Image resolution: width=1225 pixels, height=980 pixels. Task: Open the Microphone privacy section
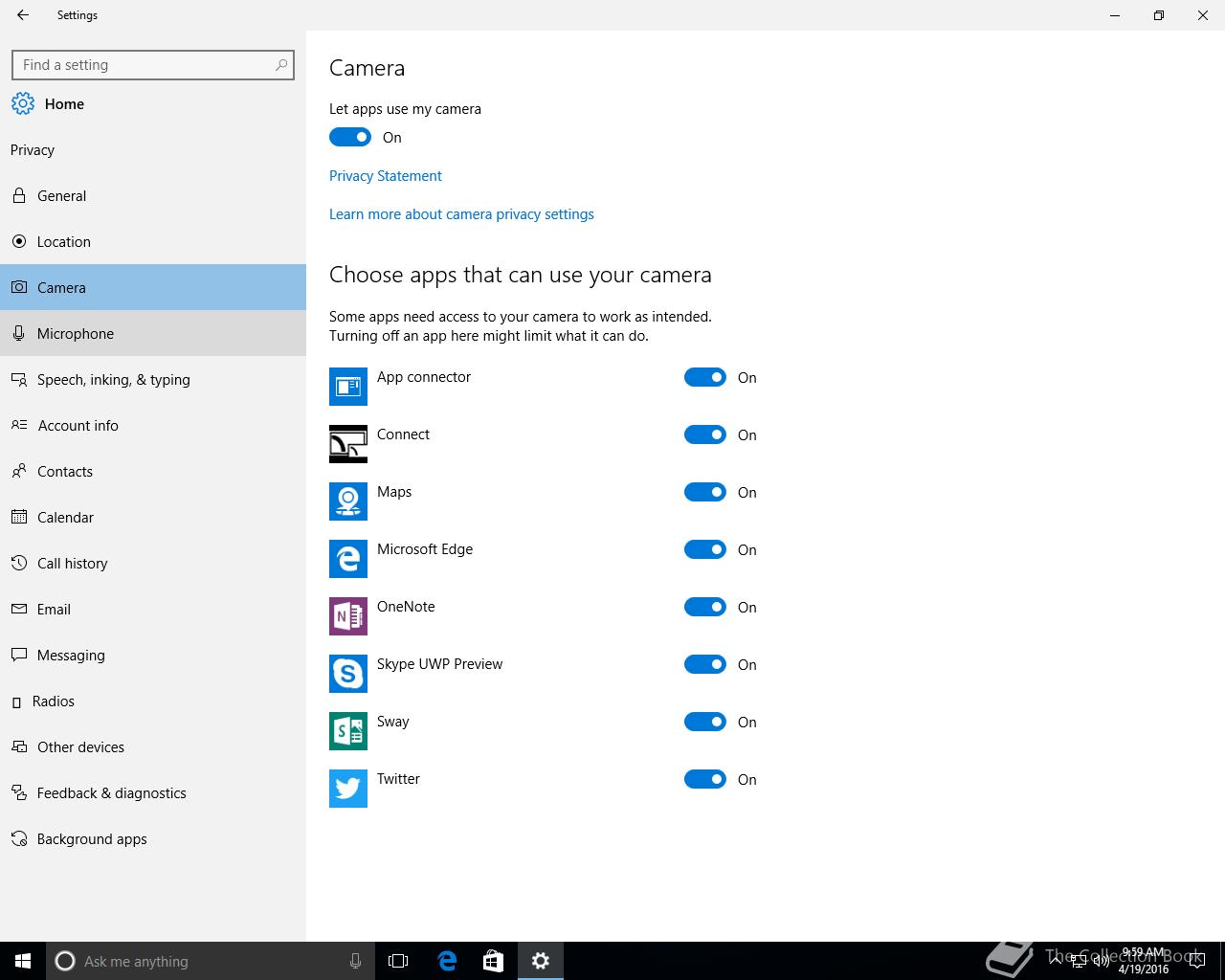click(153, 333)
